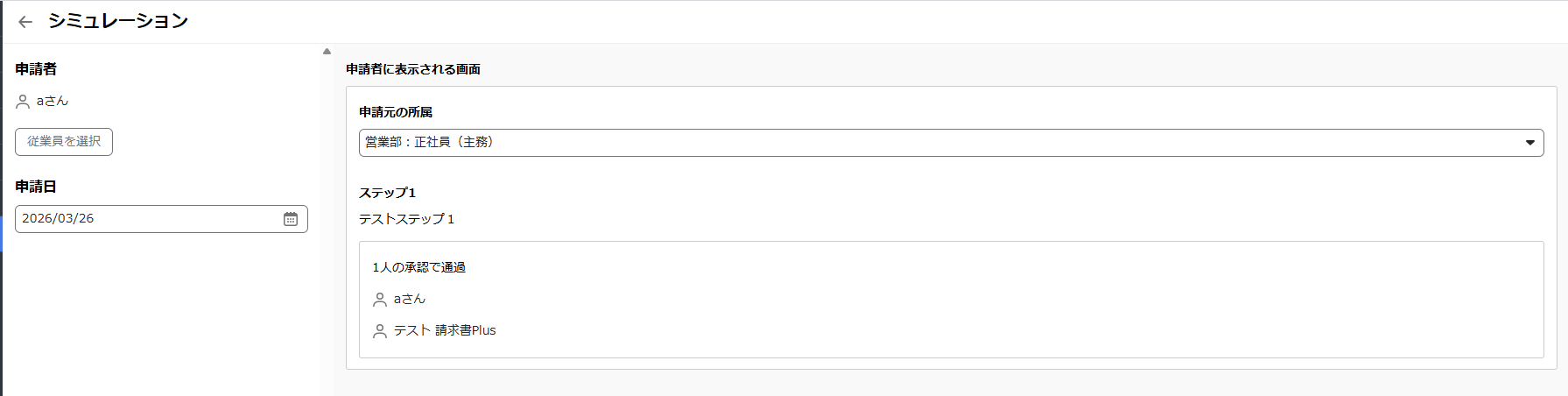Click the dropdown caret for 申請元の所属
This screenshot has width=1568, height=396.
pos(1529,143)
